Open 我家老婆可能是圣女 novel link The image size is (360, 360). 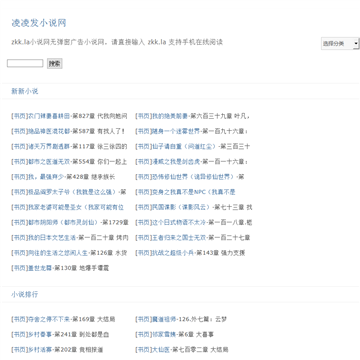pos(75,207)
